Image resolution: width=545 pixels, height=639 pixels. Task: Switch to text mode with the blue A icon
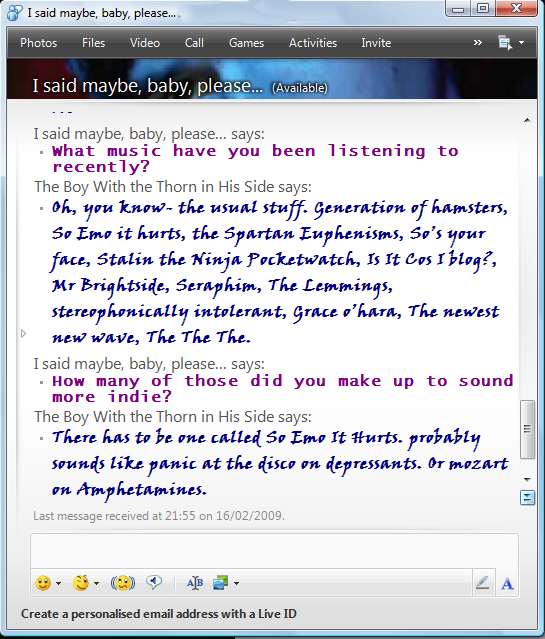[x=507, y=584]
